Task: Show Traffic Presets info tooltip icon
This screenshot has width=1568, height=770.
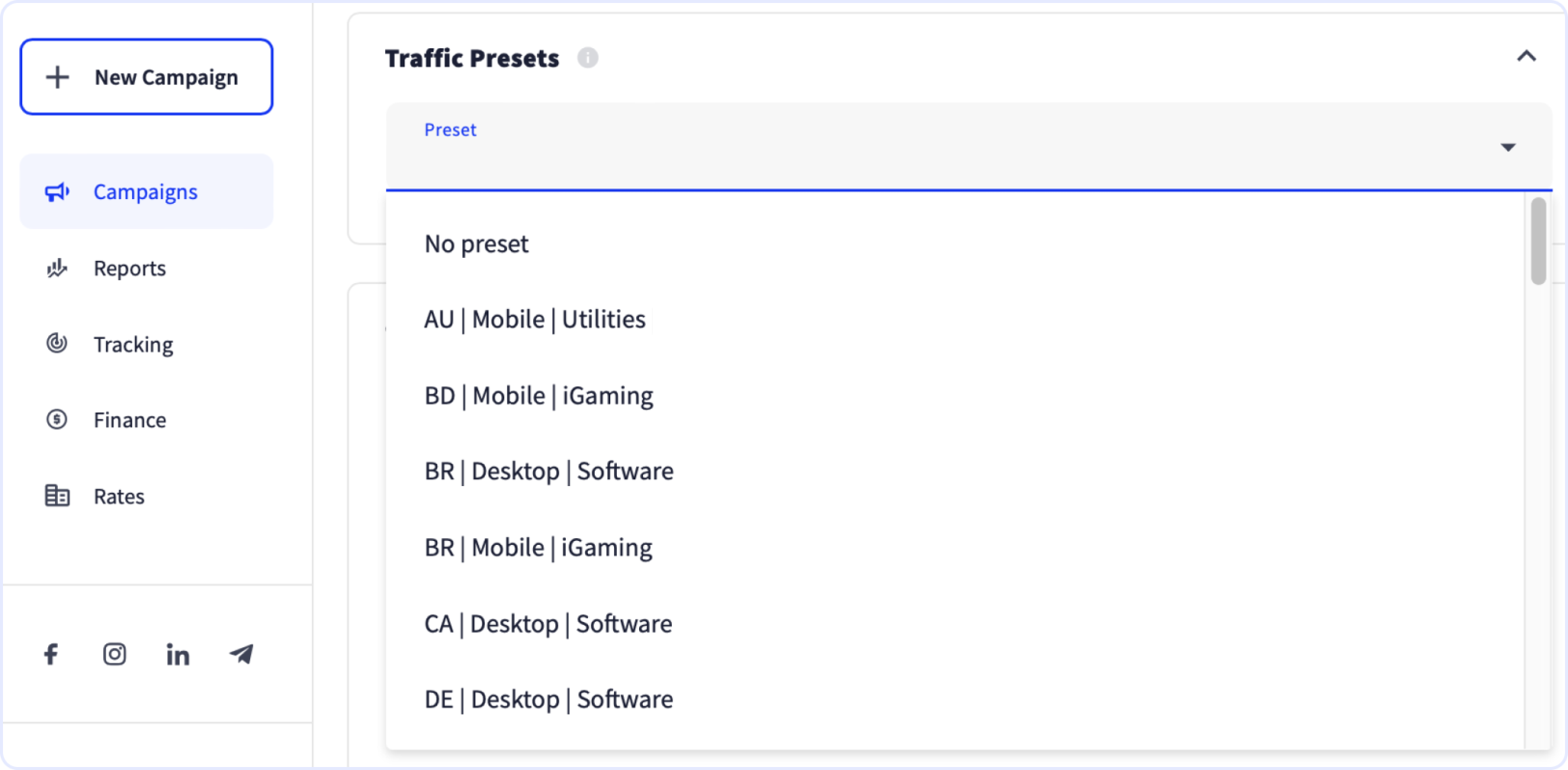Action: pos(588,58)
